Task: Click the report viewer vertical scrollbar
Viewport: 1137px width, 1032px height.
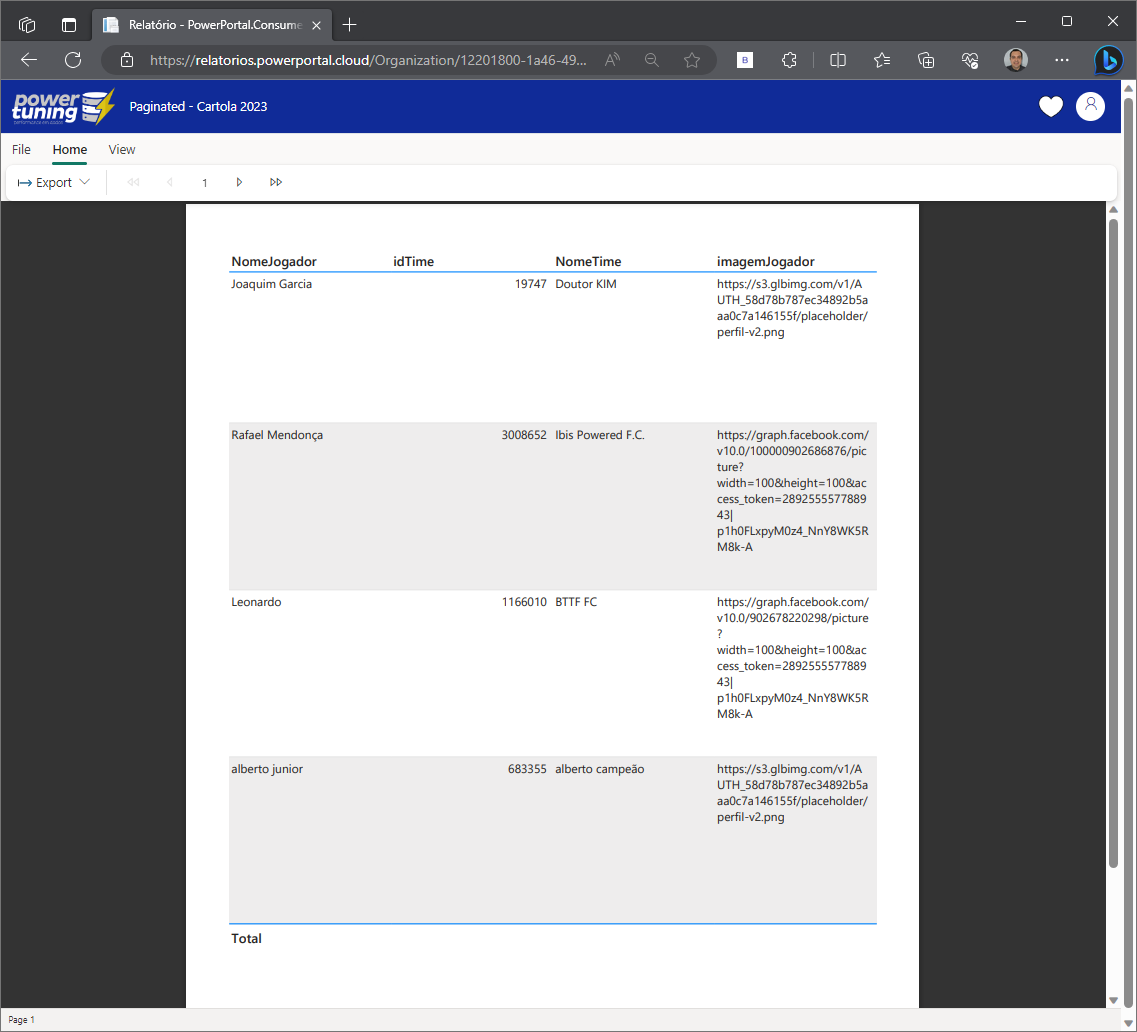Action: pyautogui.click(x=1113, y=540)
